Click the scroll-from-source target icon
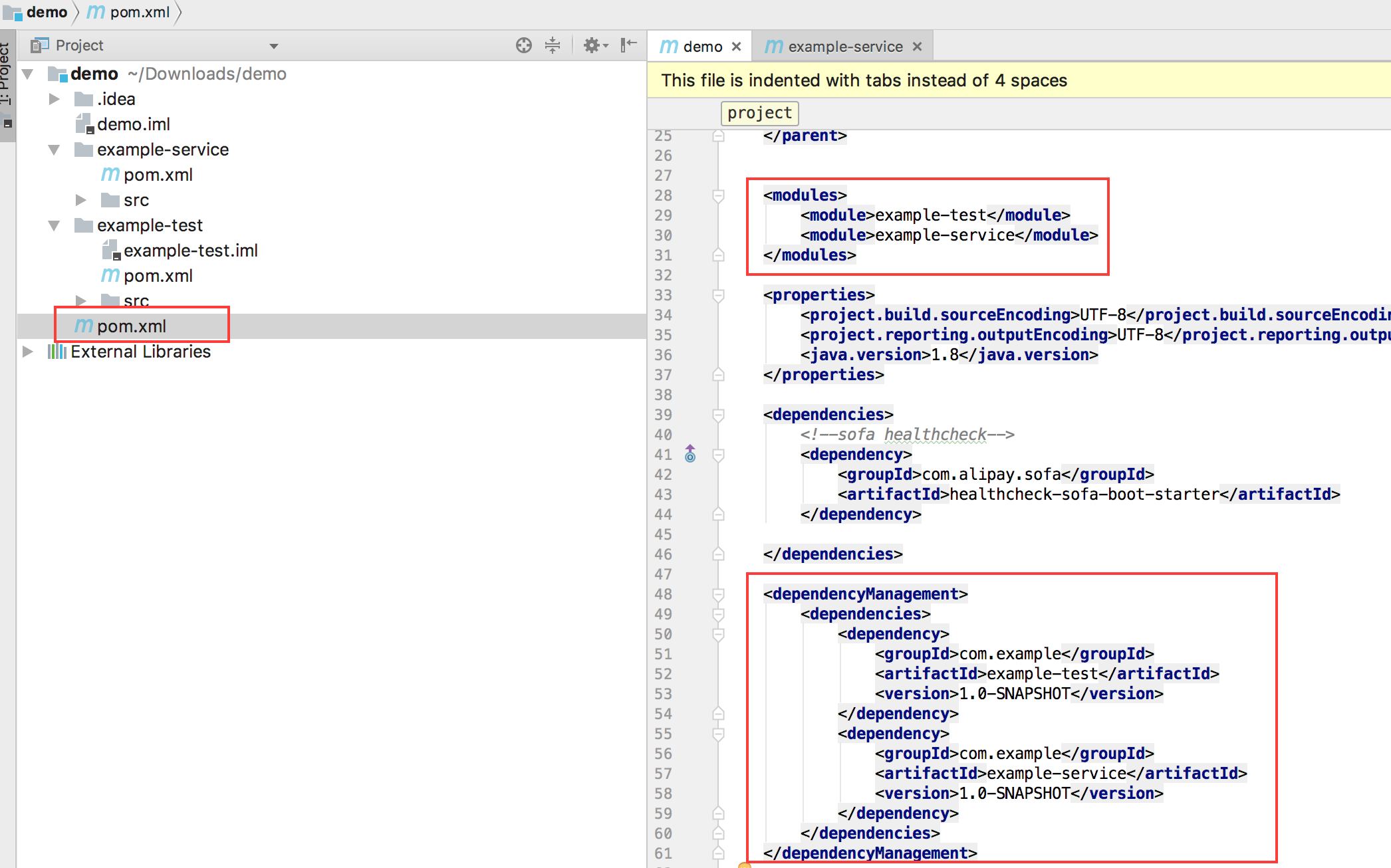The image size is (1391, 868). pos(524,45)
